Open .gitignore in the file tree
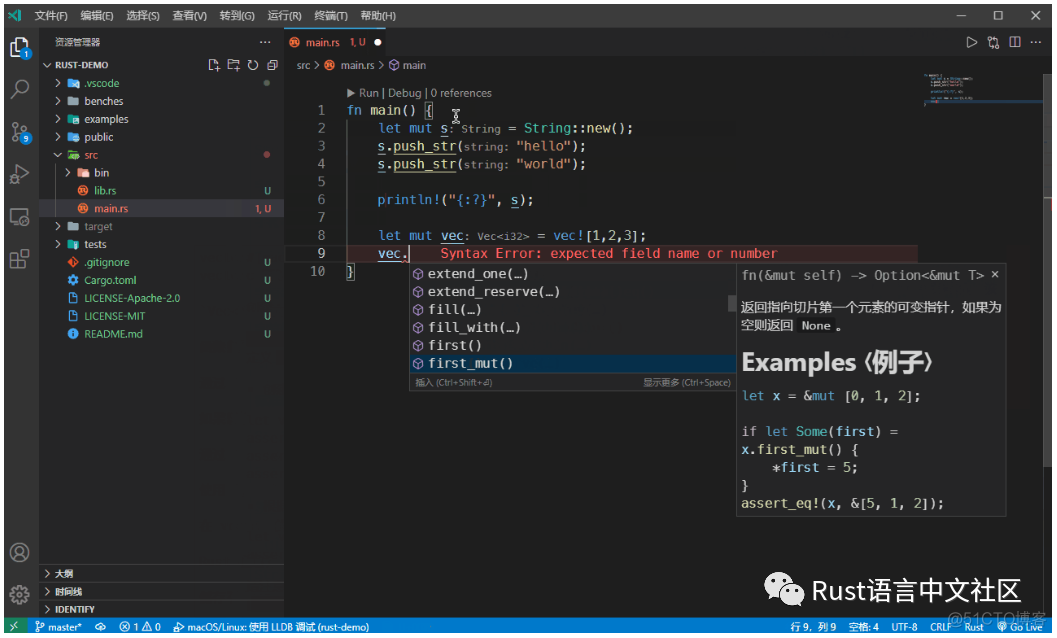The width and height of the screenshot is (1057, 638). pos(162,262)
